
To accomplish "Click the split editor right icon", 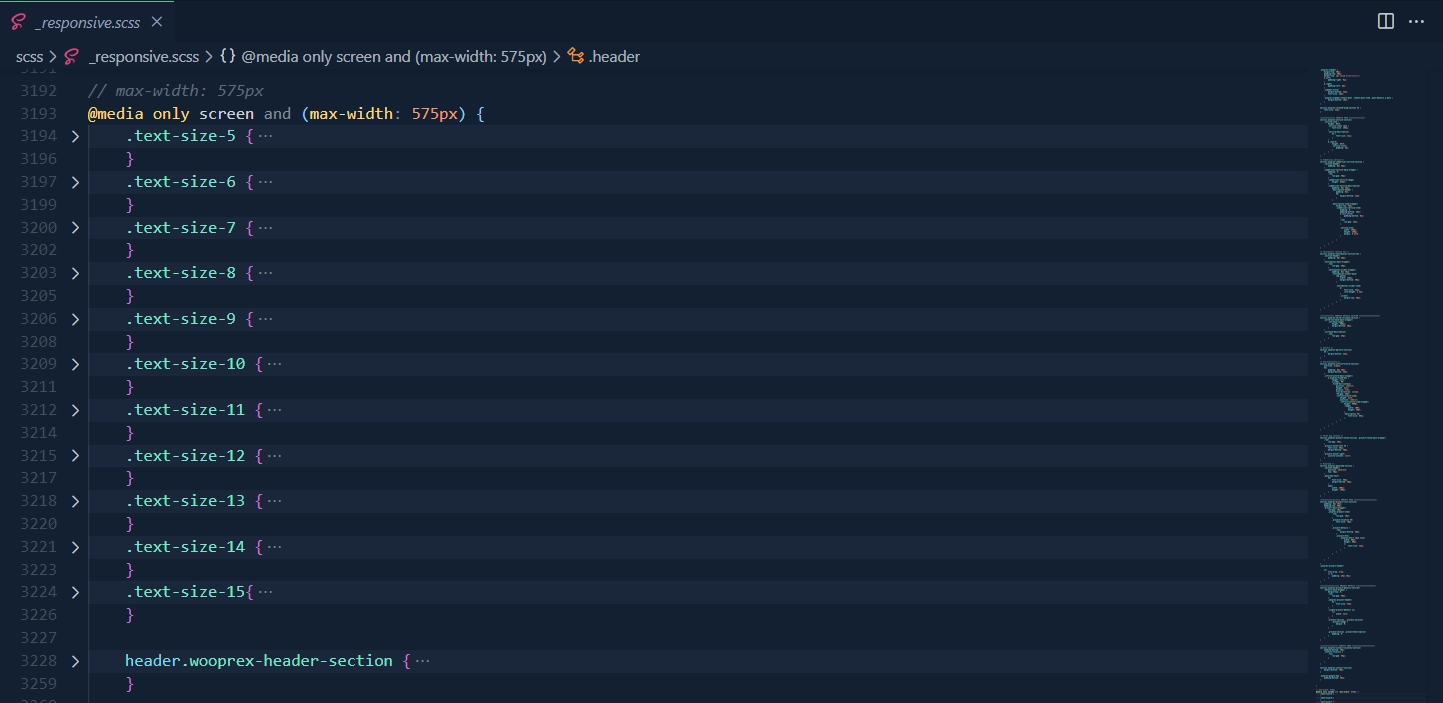I will pyautogui.click(x=1386, y=21).
